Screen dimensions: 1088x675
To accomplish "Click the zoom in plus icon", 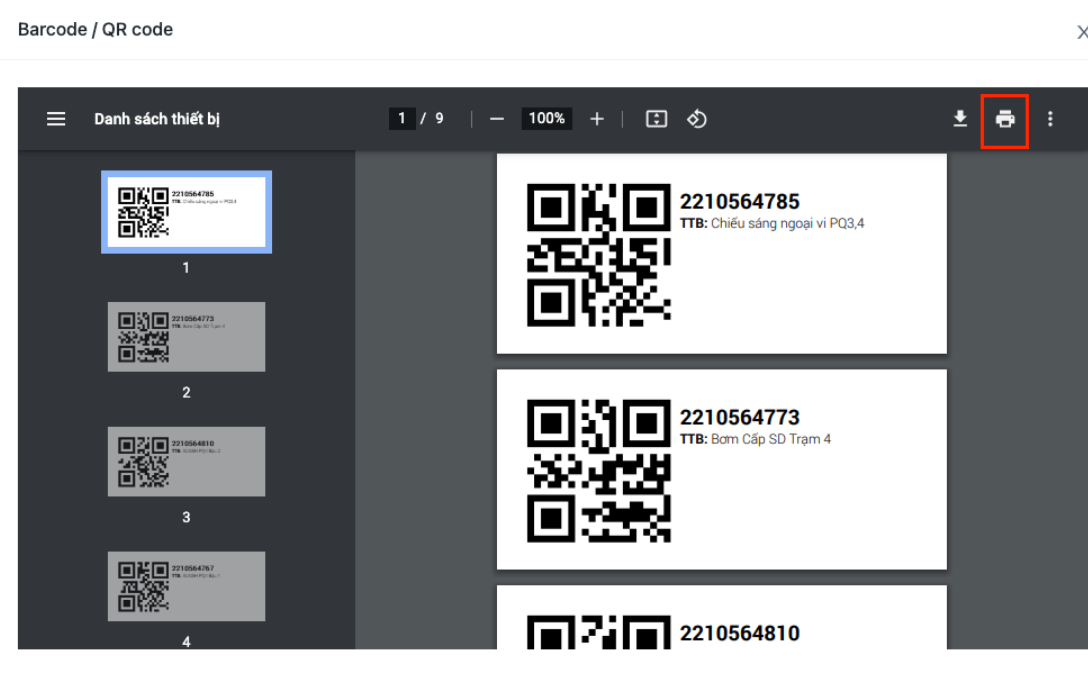I will pos(597,119).
